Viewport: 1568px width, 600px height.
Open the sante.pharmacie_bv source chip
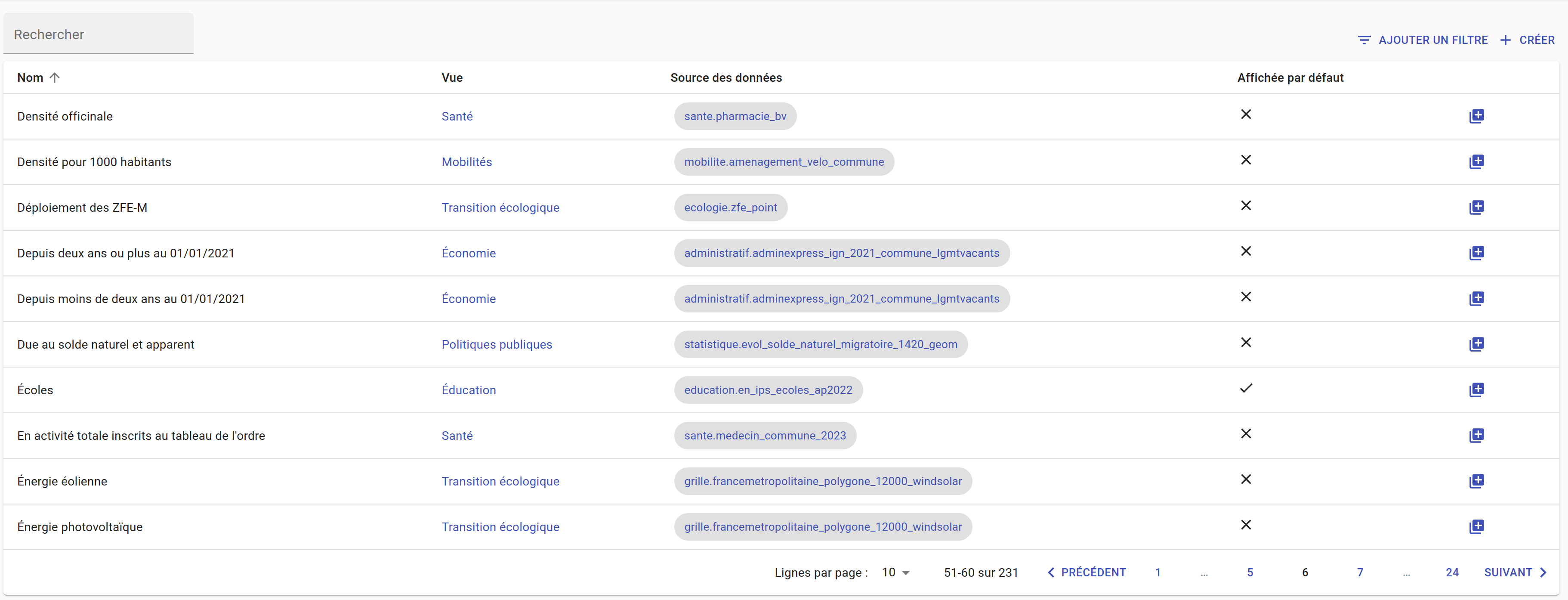pos(735,116)
